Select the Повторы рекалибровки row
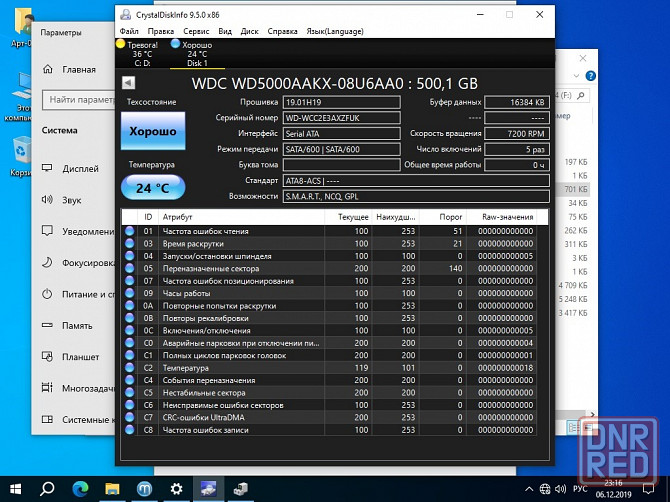The width and height of the screenshot is (670, 502). click(329, 318)
